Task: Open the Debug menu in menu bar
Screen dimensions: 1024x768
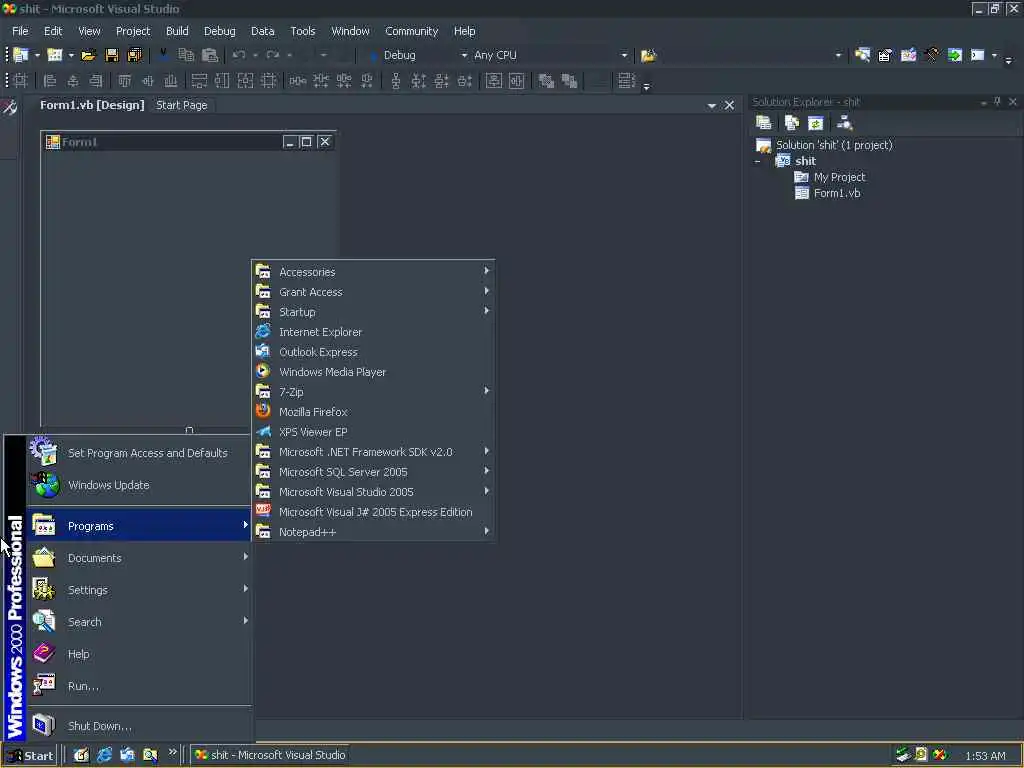Action: 219,31
